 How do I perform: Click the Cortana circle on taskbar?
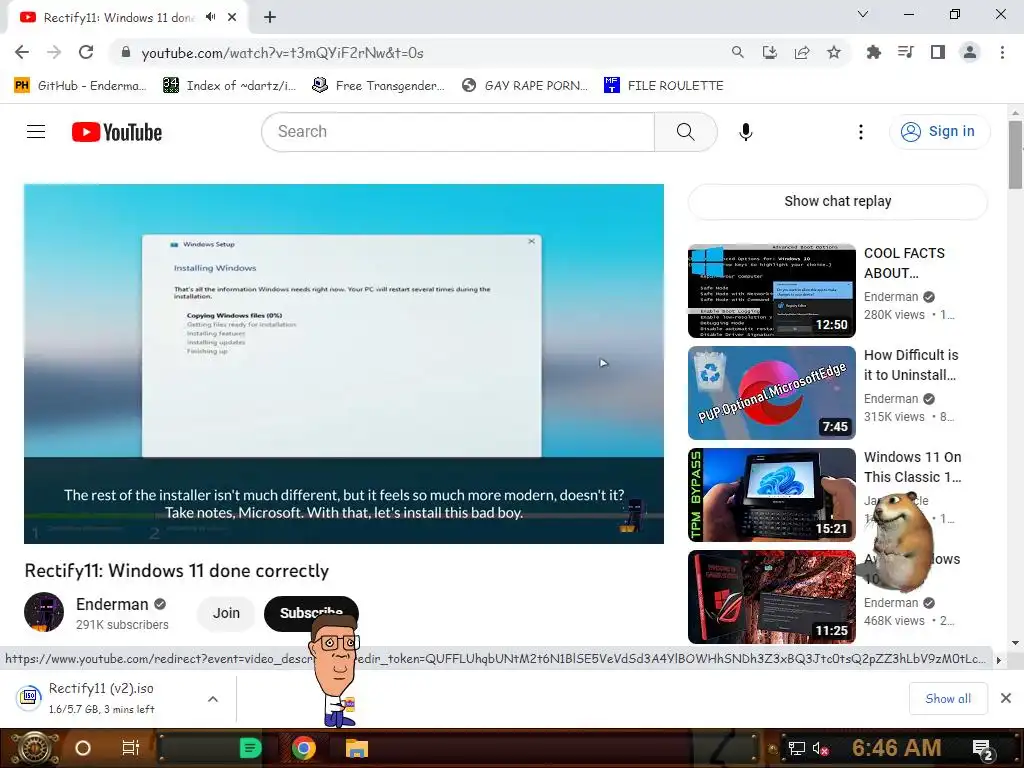click(83, 748)
